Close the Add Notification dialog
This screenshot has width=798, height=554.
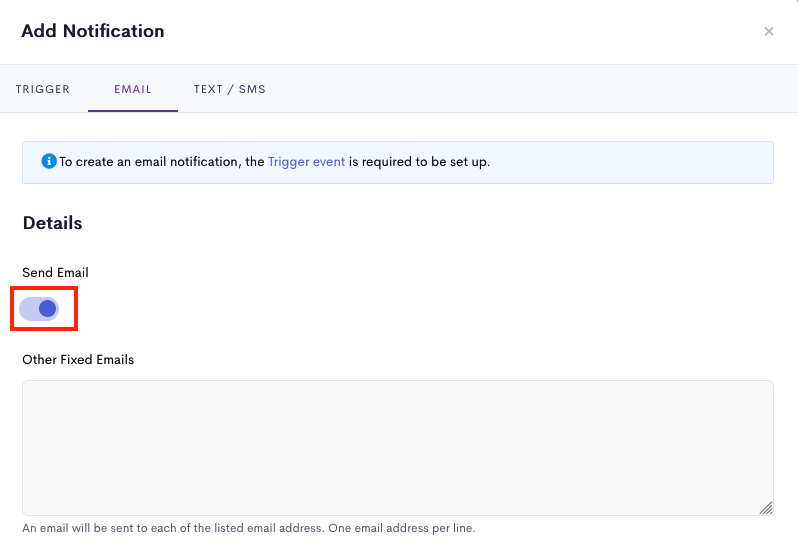[x=768, y=32]
